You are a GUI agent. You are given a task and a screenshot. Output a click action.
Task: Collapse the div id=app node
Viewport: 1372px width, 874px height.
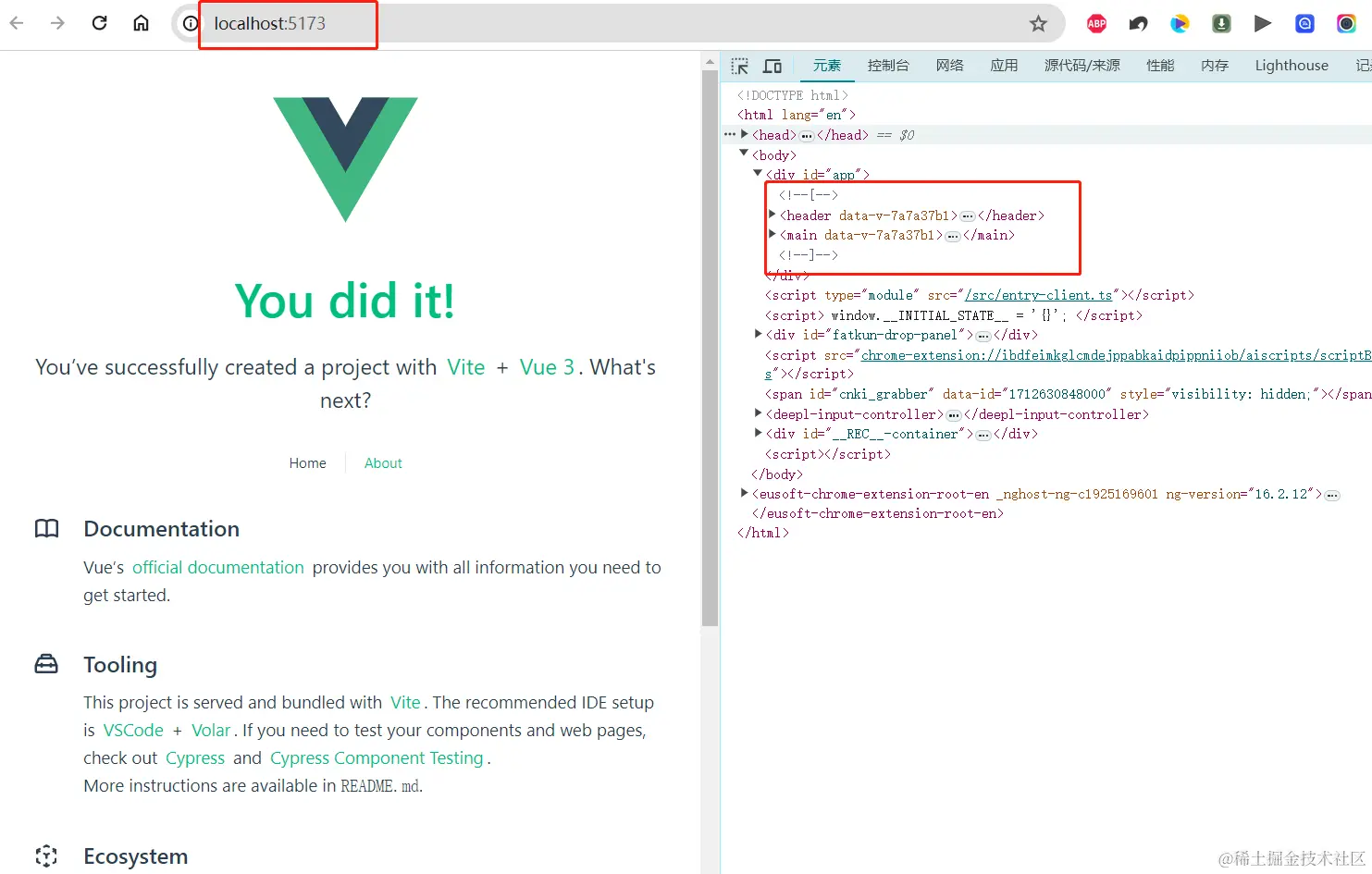758,173
